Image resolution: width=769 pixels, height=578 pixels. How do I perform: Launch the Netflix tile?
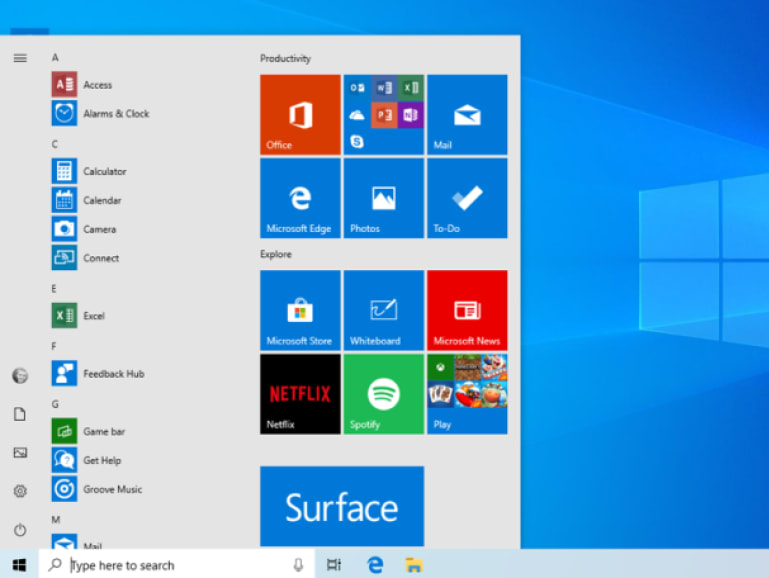[300, 394]
